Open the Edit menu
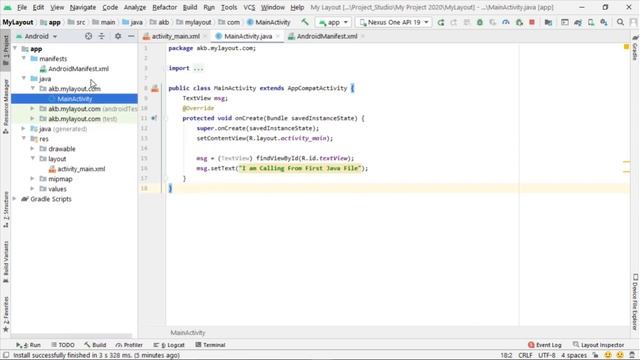Screen dimensions: 640x360 (38, 7)
